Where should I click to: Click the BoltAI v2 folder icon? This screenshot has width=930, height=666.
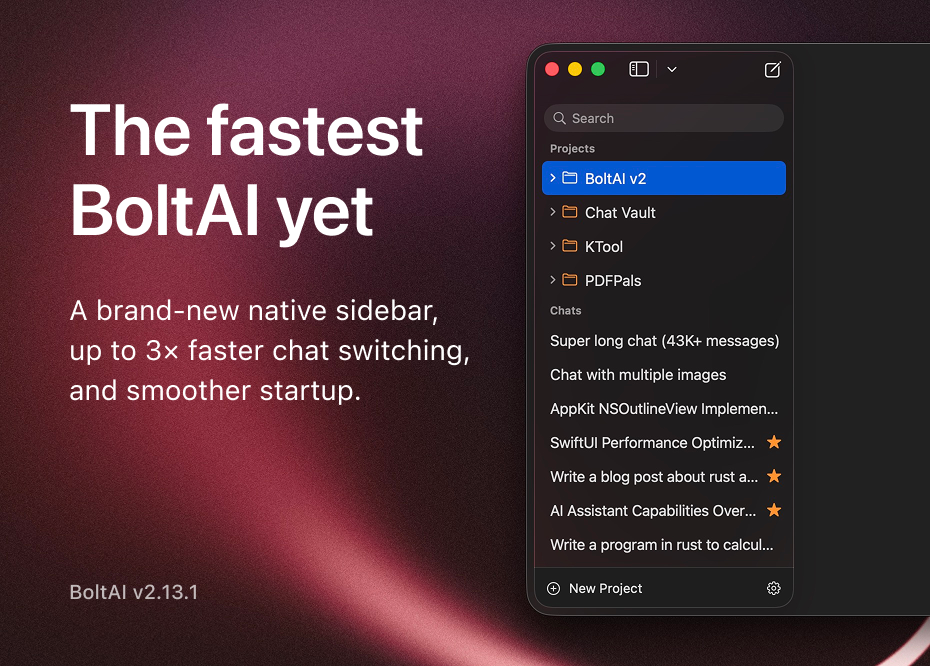pyautogui.click(x=570, y=178)
